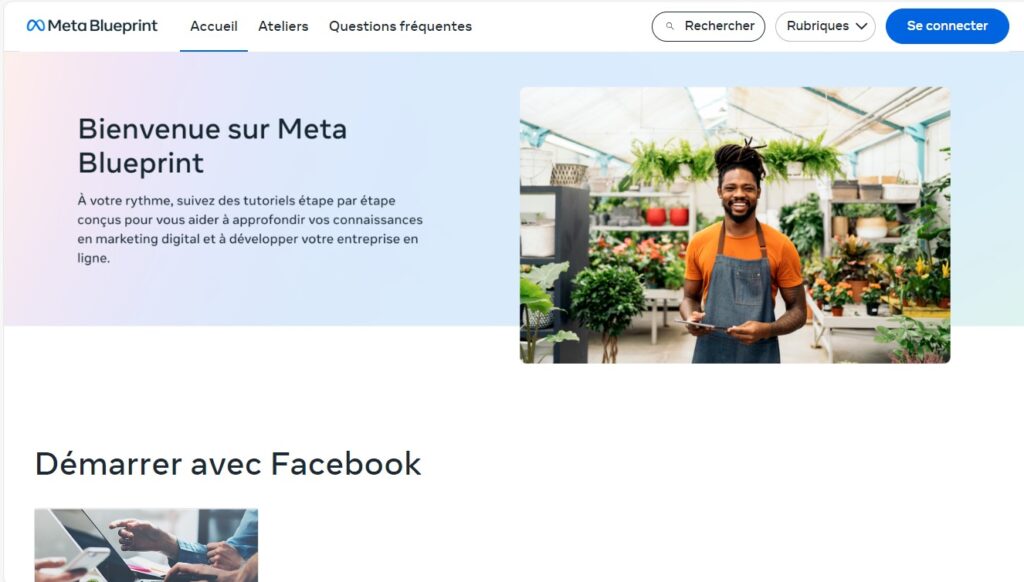The image size is (1024, 582).
Task: Click the Meta infinity logo icon
Action: (x=36, y=25)
